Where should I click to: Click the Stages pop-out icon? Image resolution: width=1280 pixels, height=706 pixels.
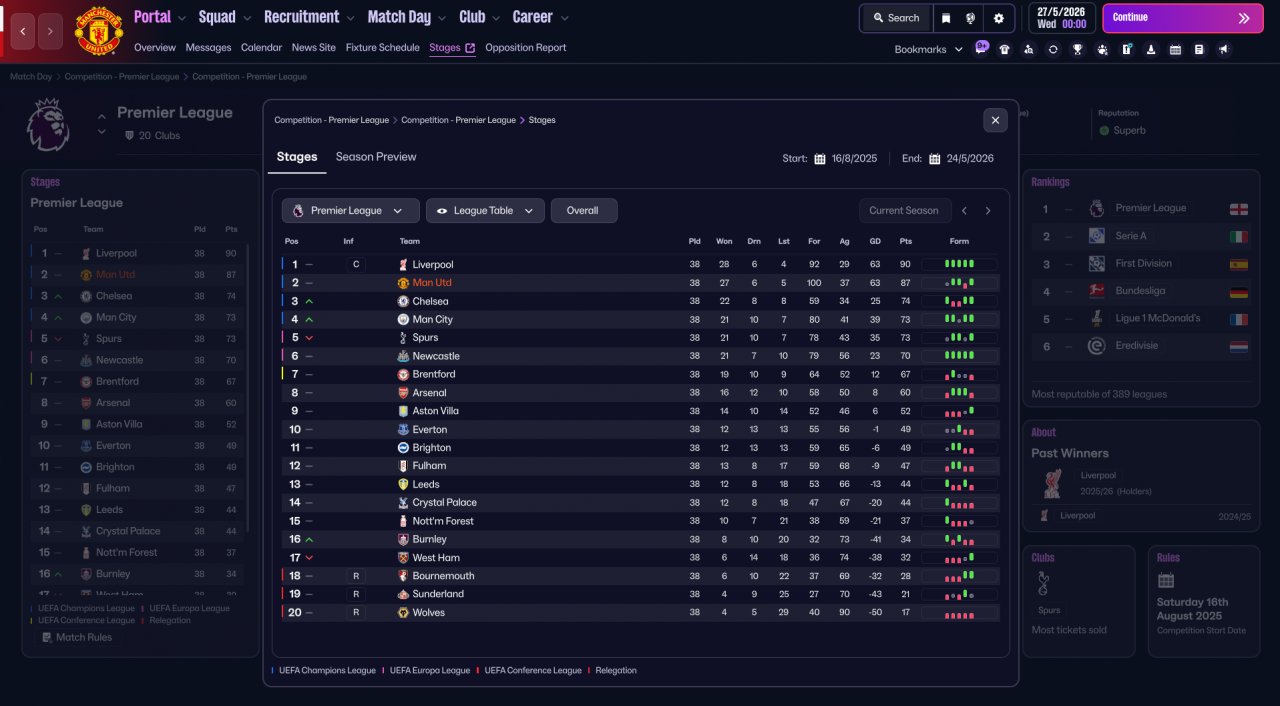point(470,48)
